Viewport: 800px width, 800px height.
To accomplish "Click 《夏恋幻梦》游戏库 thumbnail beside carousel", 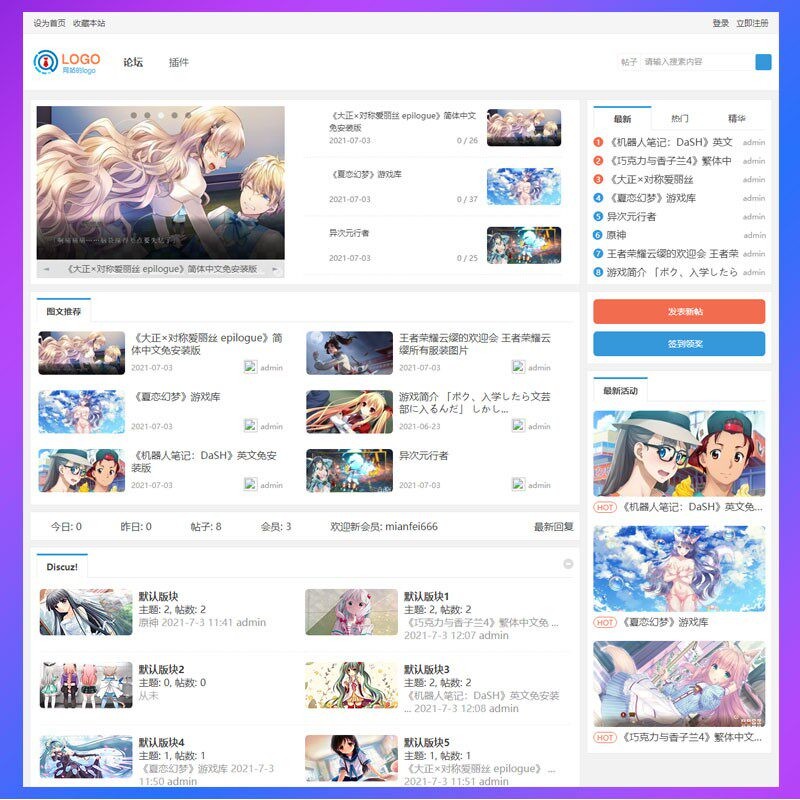I will click(x=524, y=186).
